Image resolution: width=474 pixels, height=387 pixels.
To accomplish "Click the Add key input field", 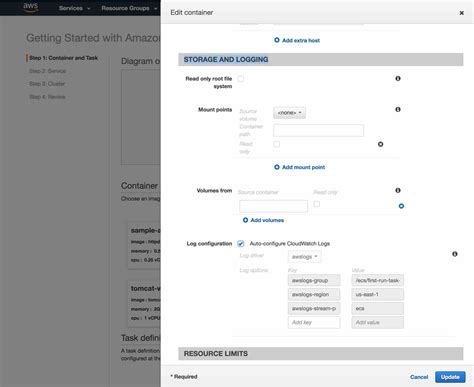I will pos(314,322).
